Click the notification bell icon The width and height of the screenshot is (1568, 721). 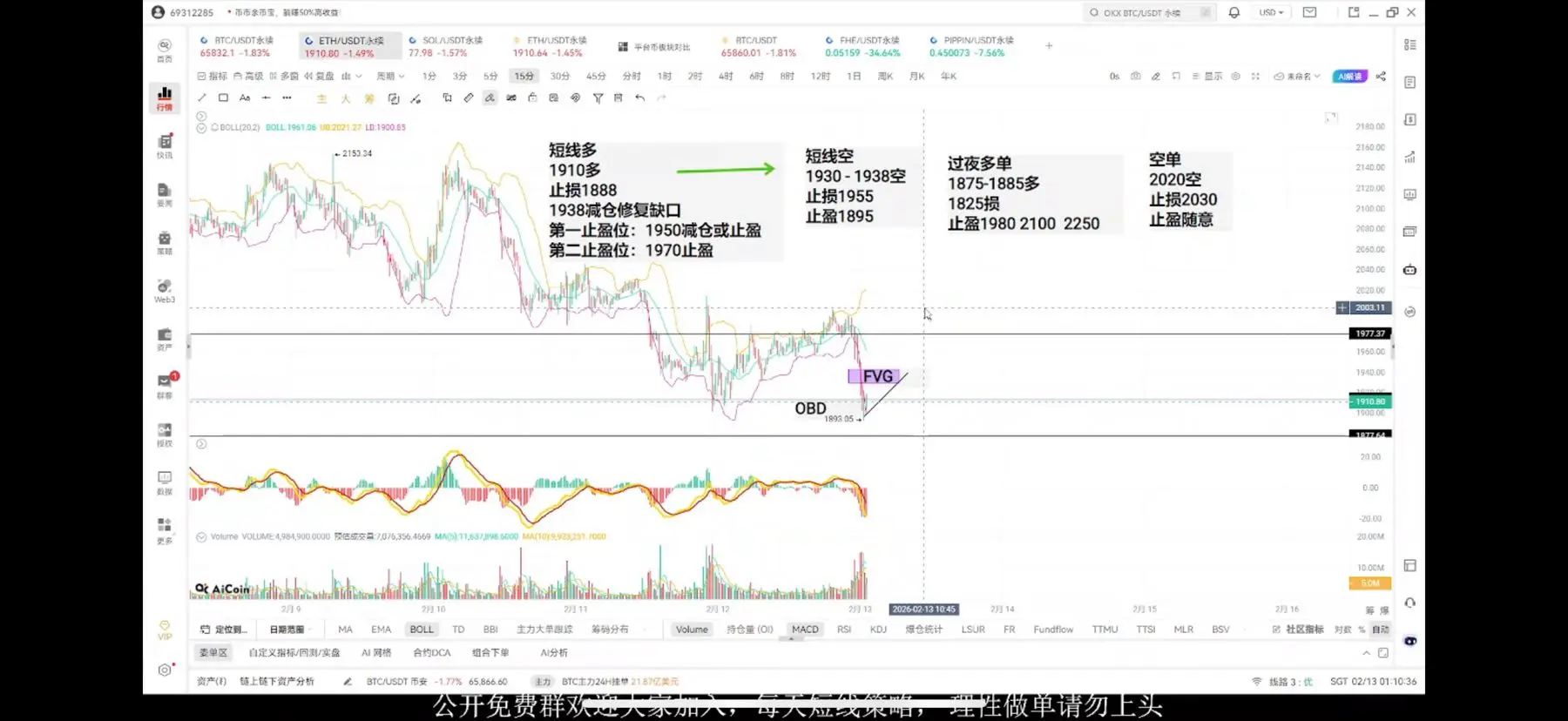click(x=1234, y=12)
